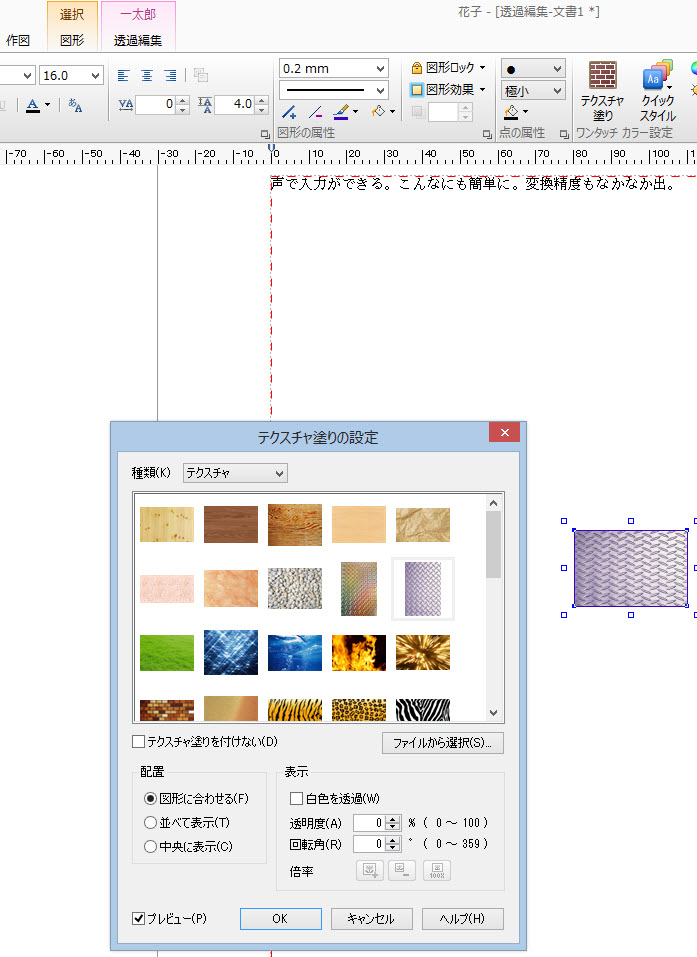The width and height of the screenshot is (697, 957).
Task: Click the grayed-out icon beside right-align
Action: click(201, 75)
